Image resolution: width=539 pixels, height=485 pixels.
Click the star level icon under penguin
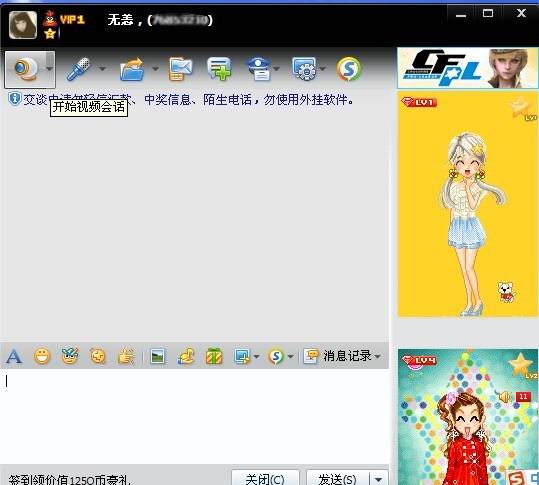coord(50,34)
